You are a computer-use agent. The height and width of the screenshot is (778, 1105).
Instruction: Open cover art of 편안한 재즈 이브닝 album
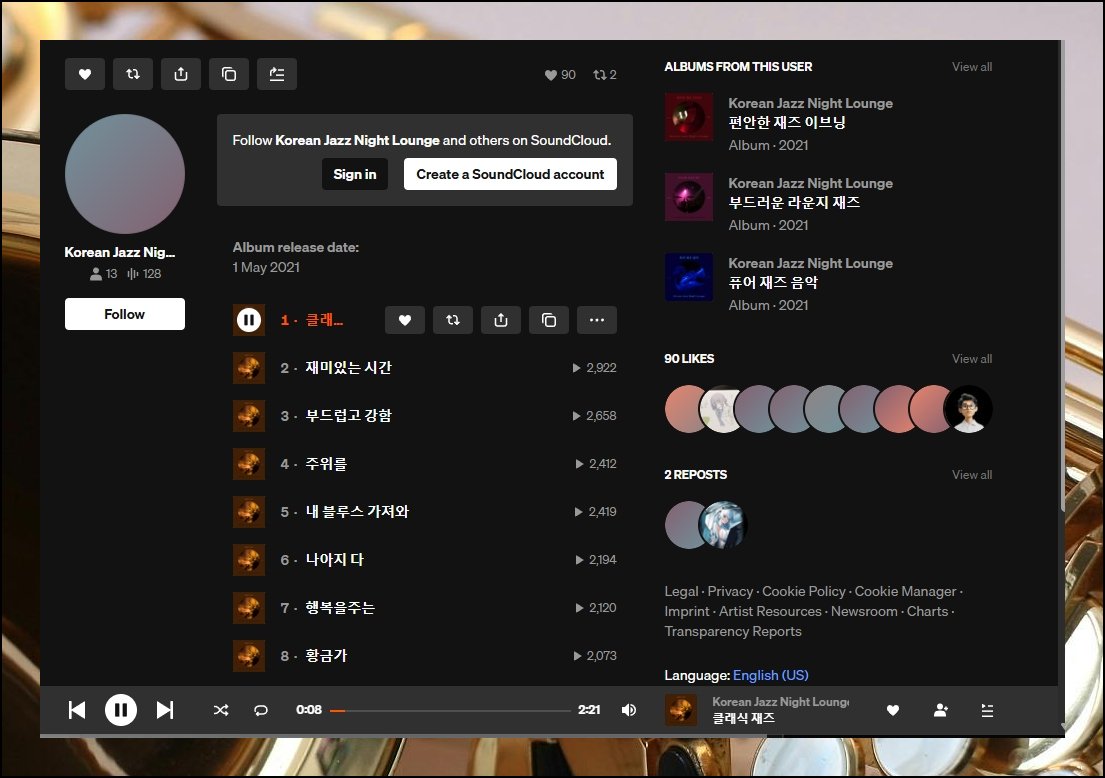[689, 117]
